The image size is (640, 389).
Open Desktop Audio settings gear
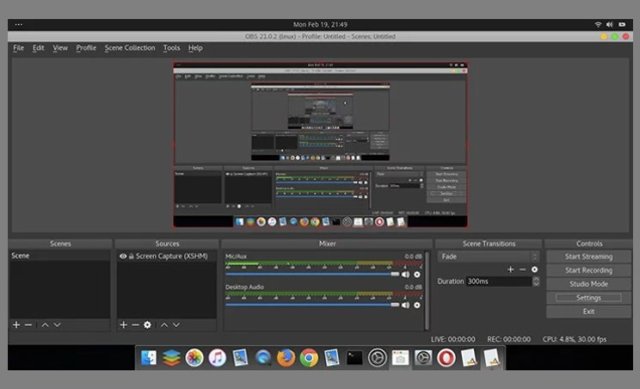point(417,305)
